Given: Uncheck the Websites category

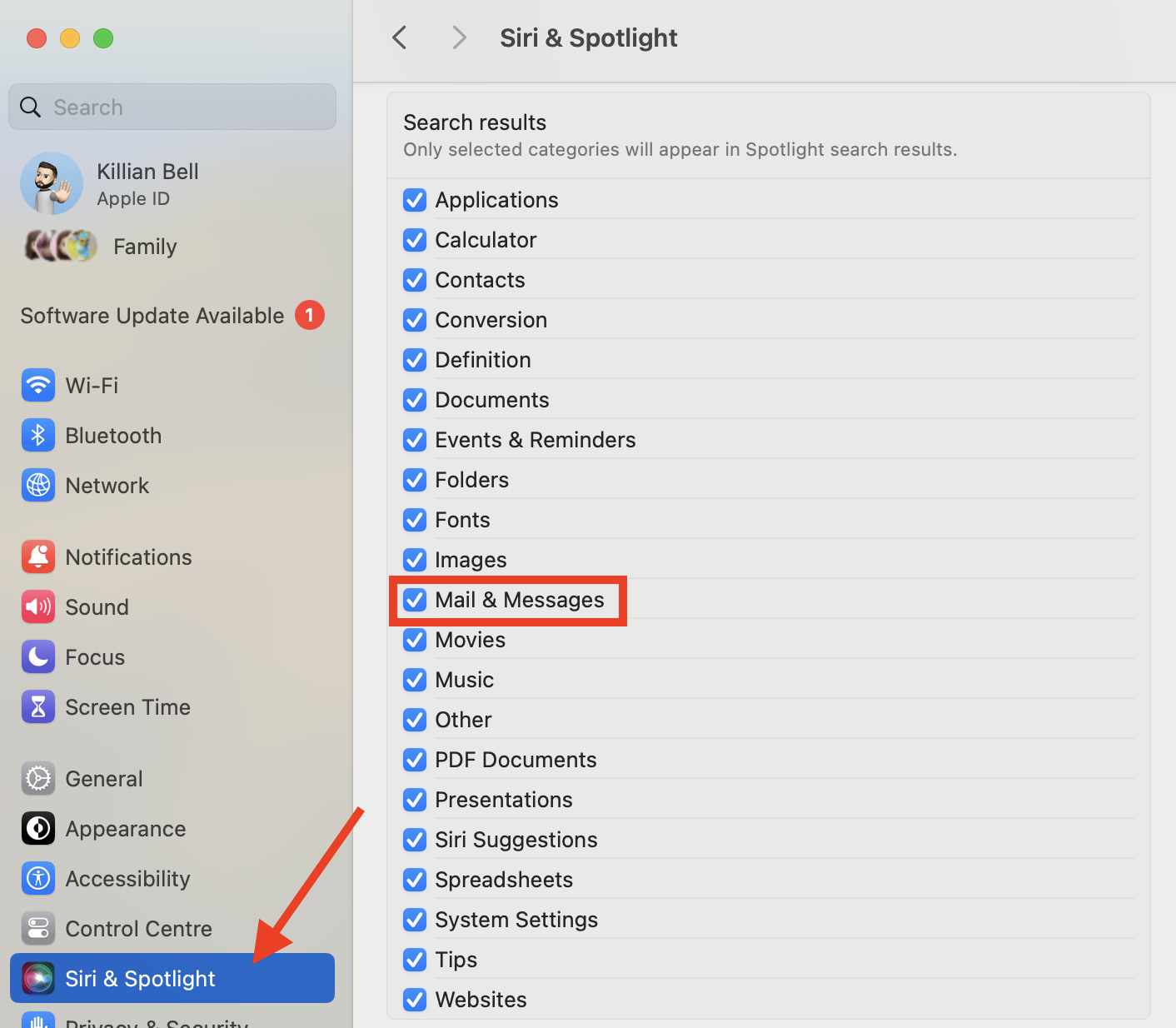Looking at the screenshot, I should (414, 999).
